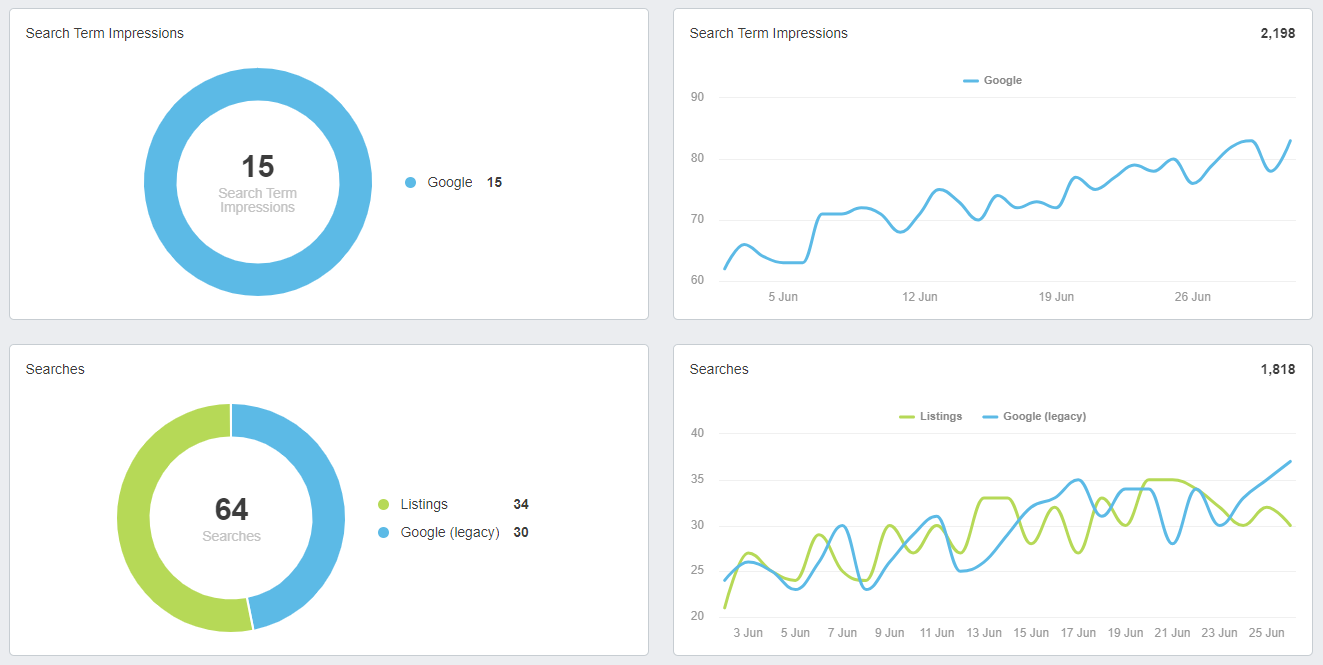Click the 13 Jun label on the Searches chart axis
The image size is (1323, 665).
(x=984, y=633)
